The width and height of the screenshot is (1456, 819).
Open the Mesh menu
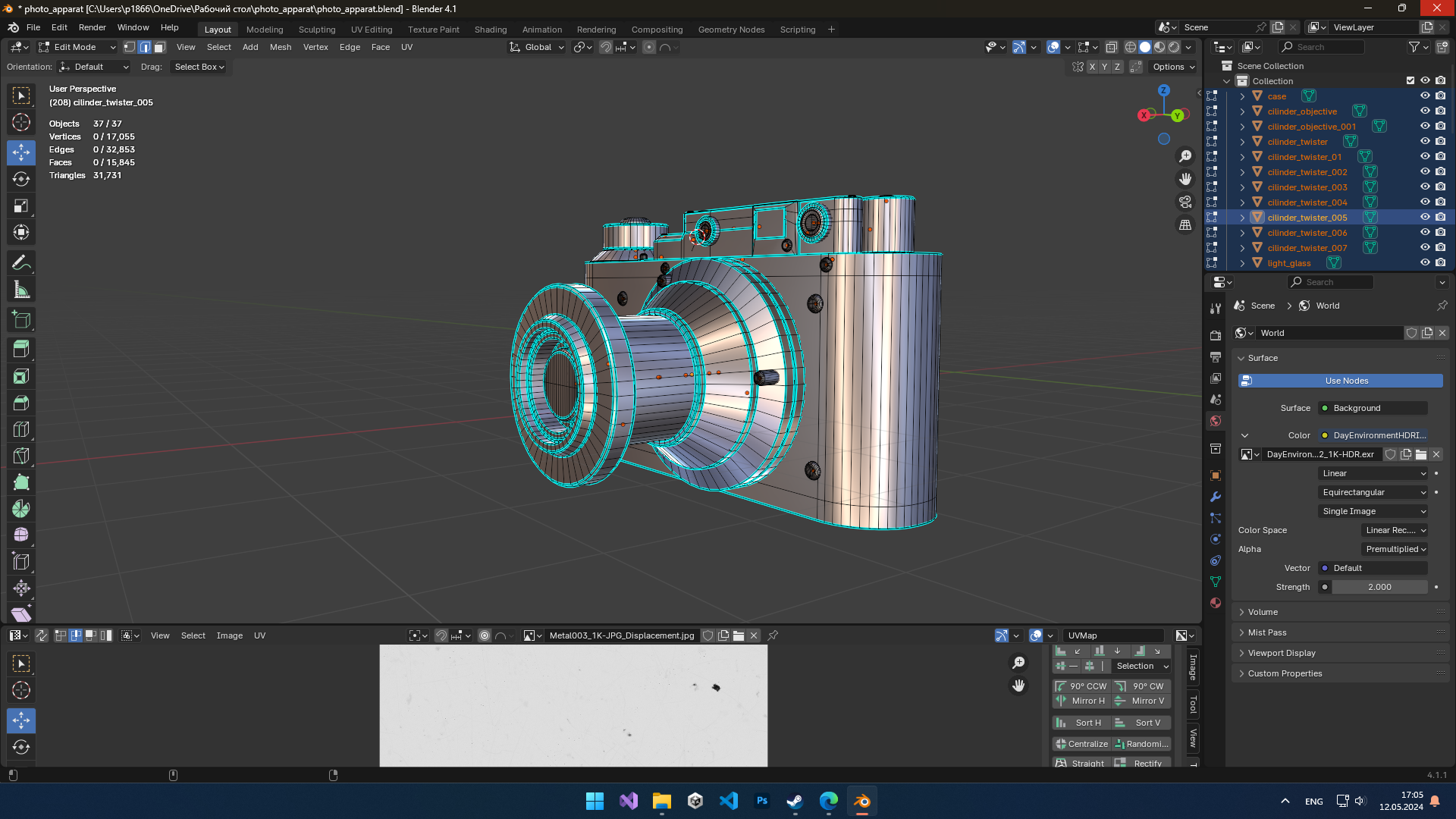pyautogui.click(x=280, y=47)
